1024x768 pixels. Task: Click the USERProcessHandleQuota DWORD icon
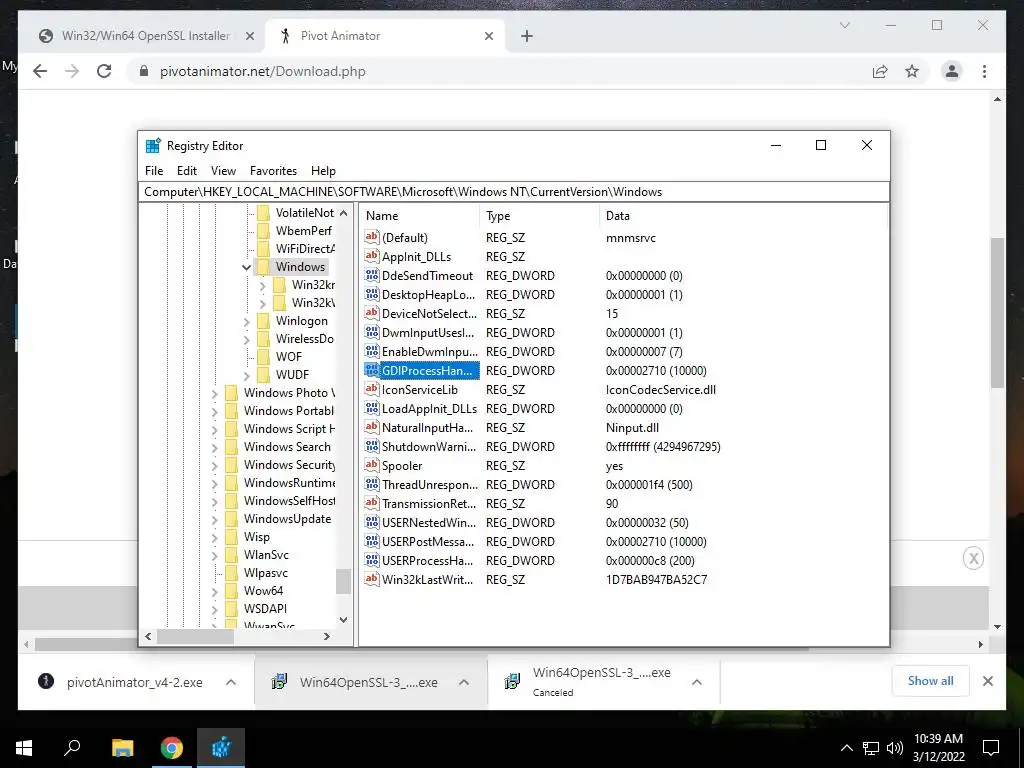372,560
